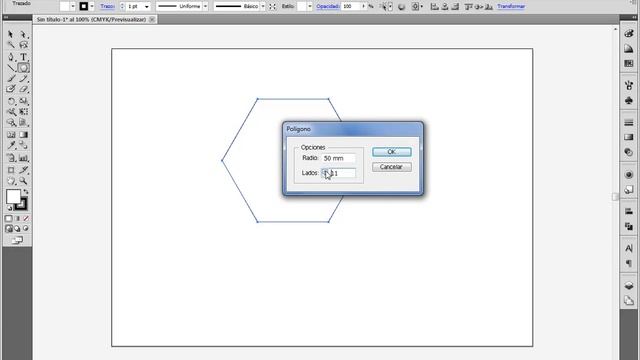This screenshot has width=640, height=360.
Task: Select the Pen tool
Action: (x=11, y=57)
